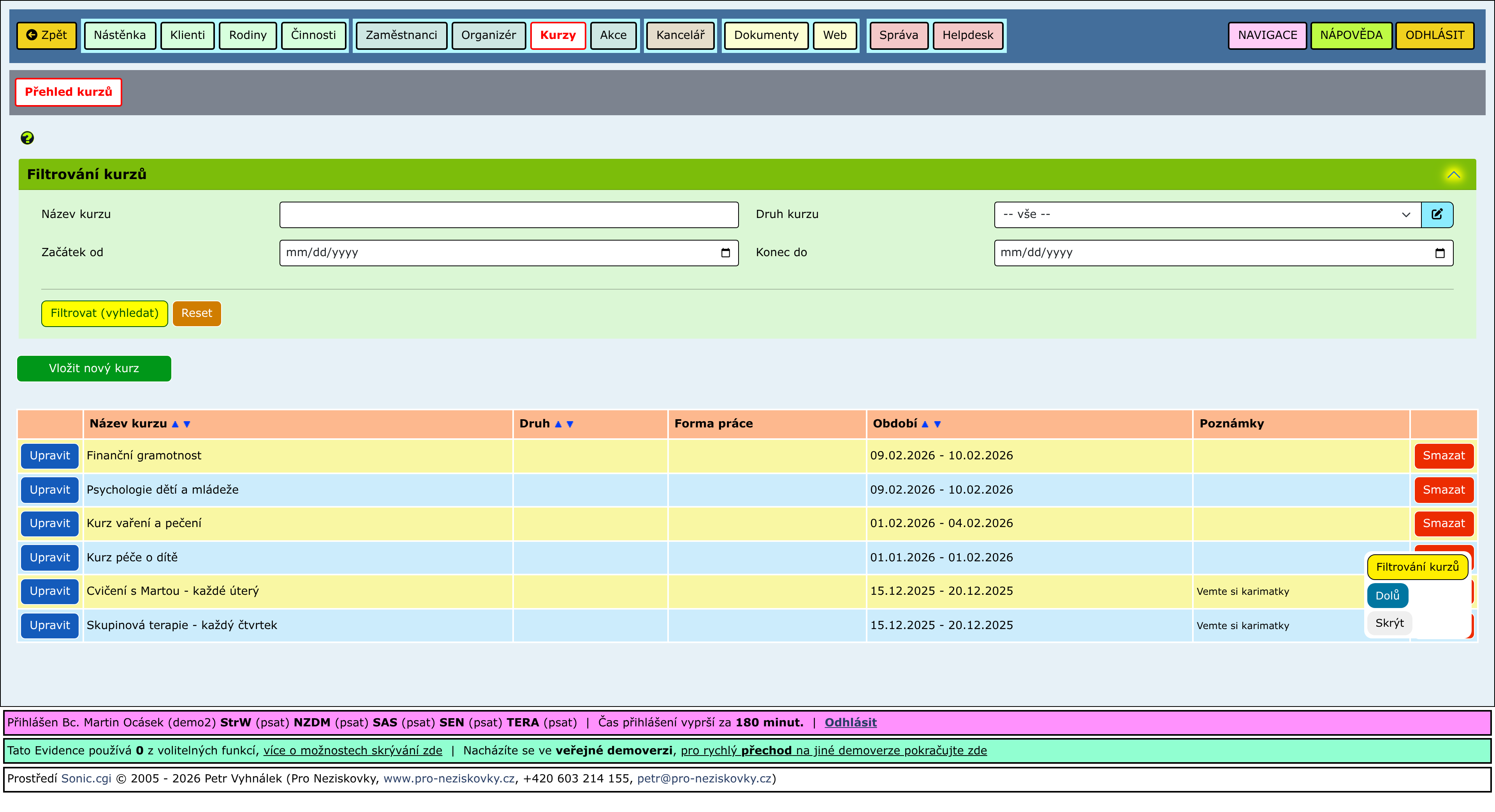Viewport: 1495px width, 812px height.
Task: Open the Činnosti menu item
Action: point(313,35)
